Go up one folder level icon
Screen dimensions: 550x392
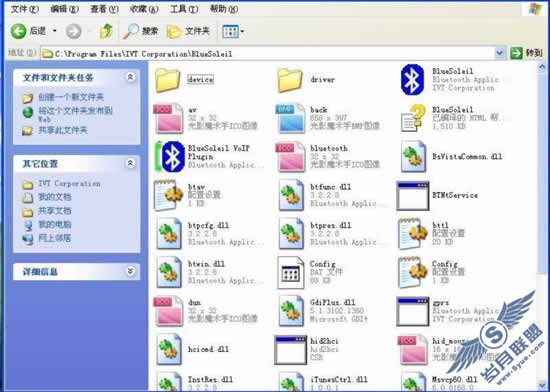(106, 31)
